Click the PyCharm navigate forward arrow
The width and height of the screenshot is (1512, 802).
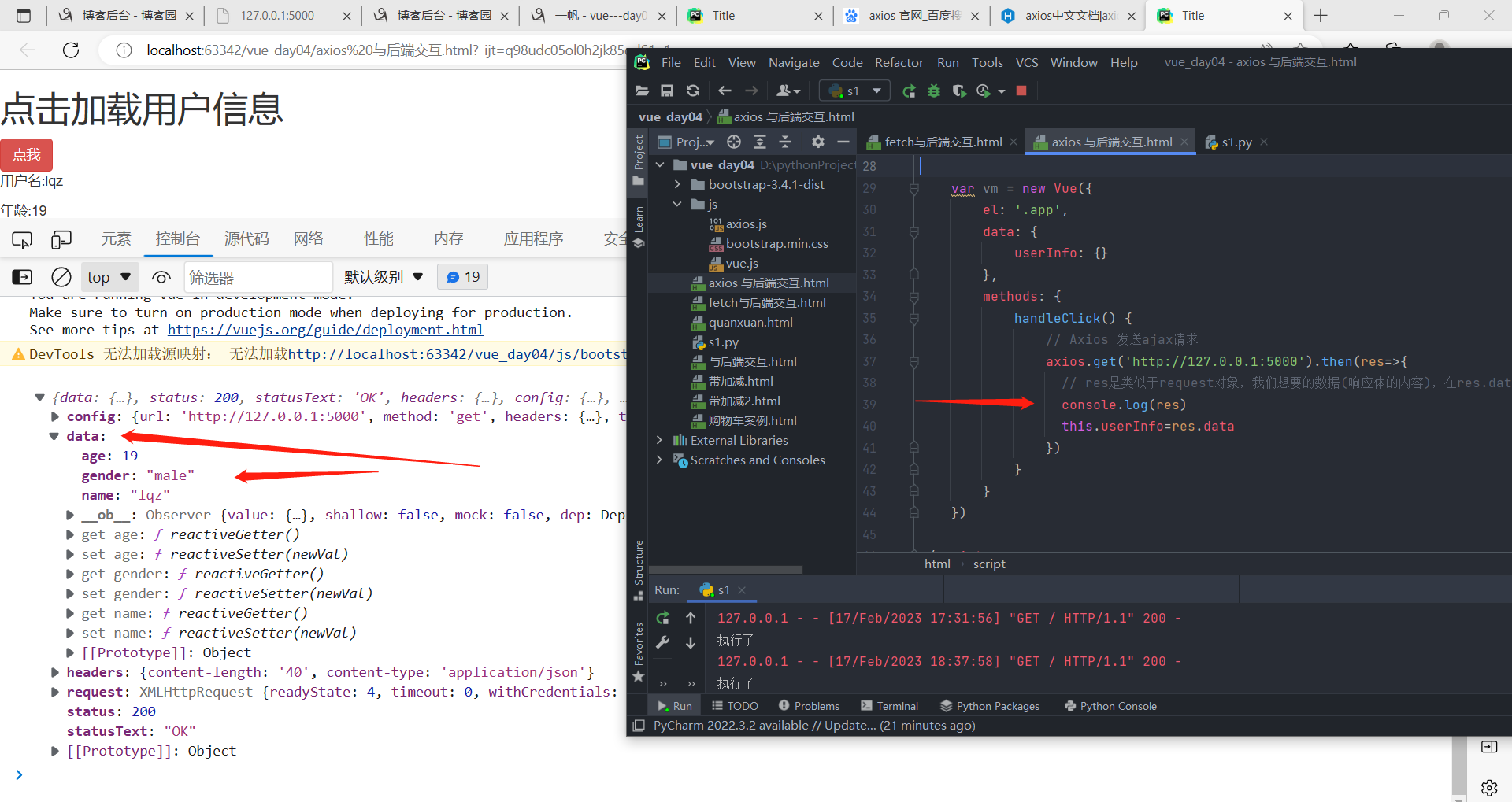pos(751,91)
